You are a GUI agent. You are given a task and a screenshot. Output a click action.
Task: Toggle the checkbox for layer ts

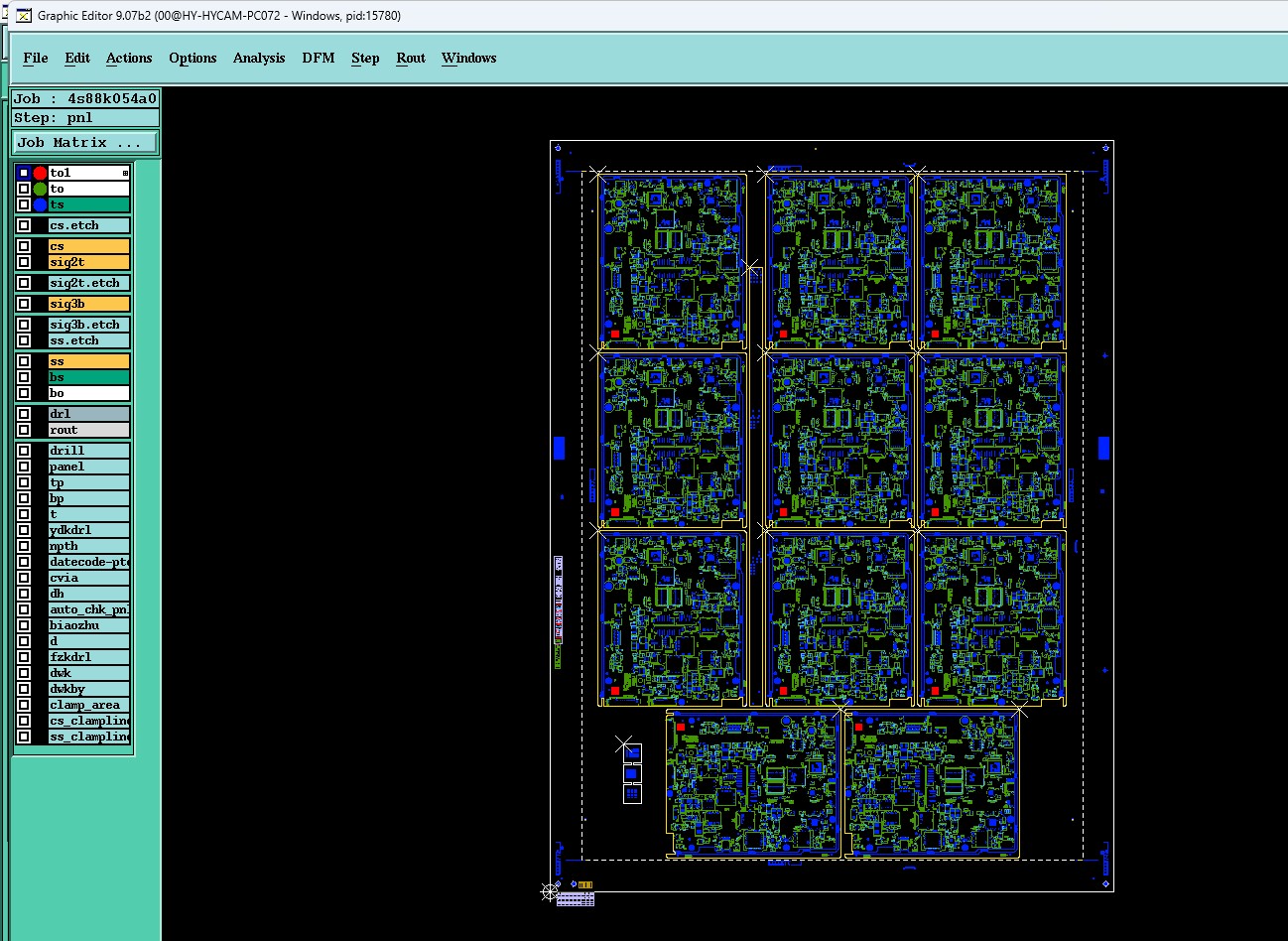click(24, 204)
